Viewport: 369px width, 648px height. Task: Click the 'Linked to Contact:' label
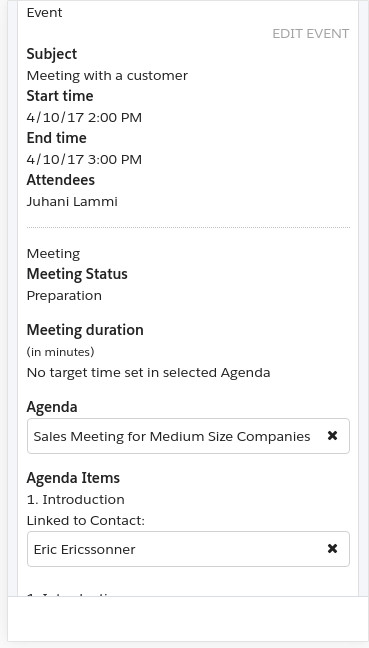click(86, 520)
